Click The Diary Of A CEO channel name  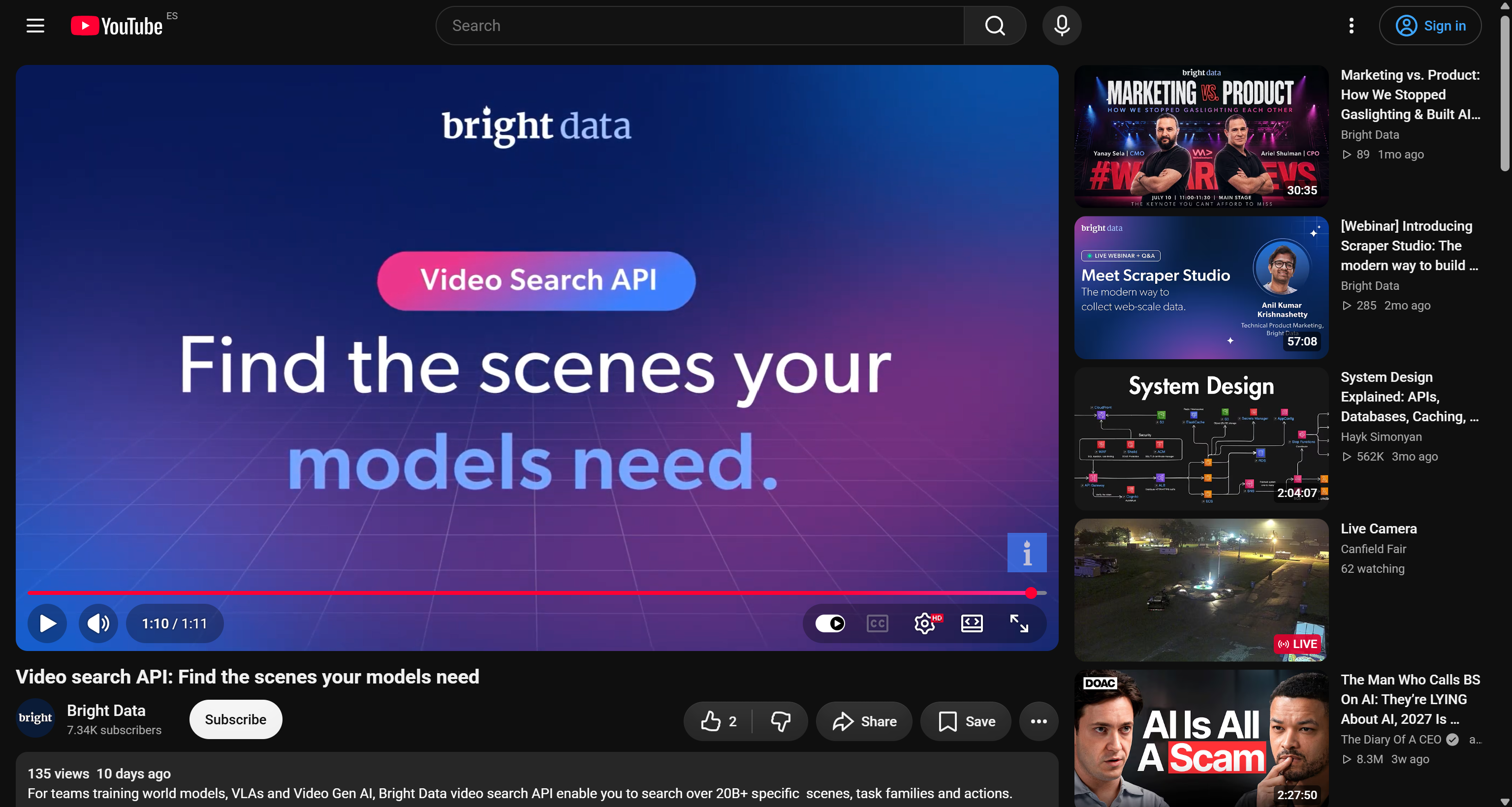(1391, 740)
